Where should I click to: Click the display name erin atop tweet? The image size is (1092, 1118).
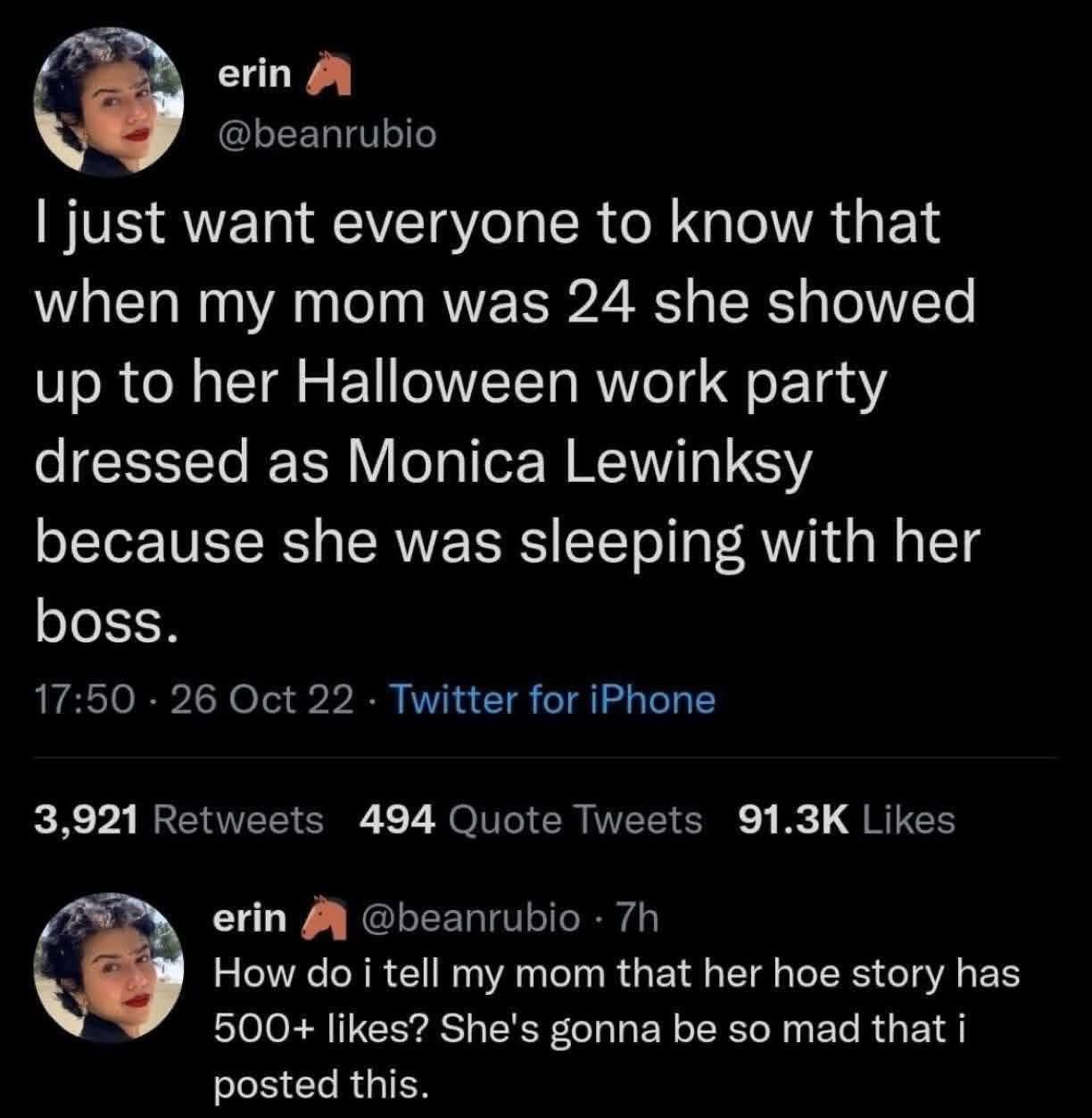pos(254,76)
